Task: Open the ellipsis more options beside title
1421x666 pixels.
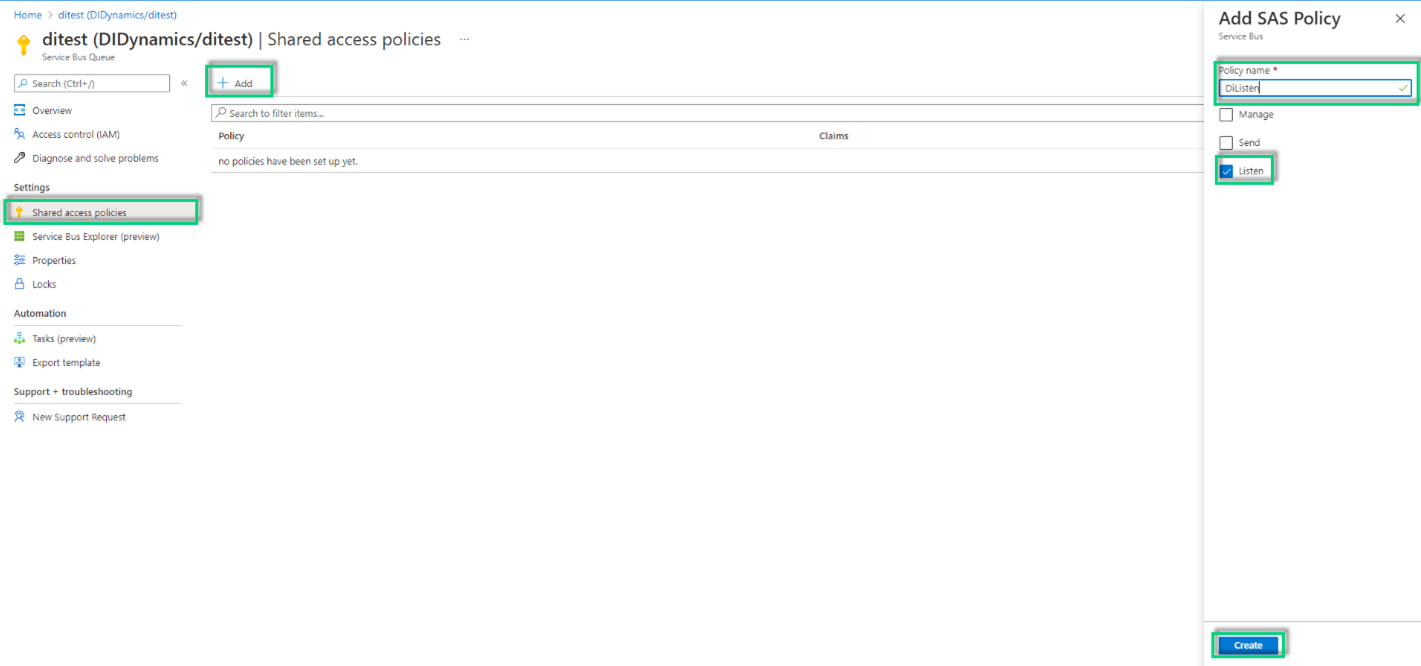Action: (464, 40)
